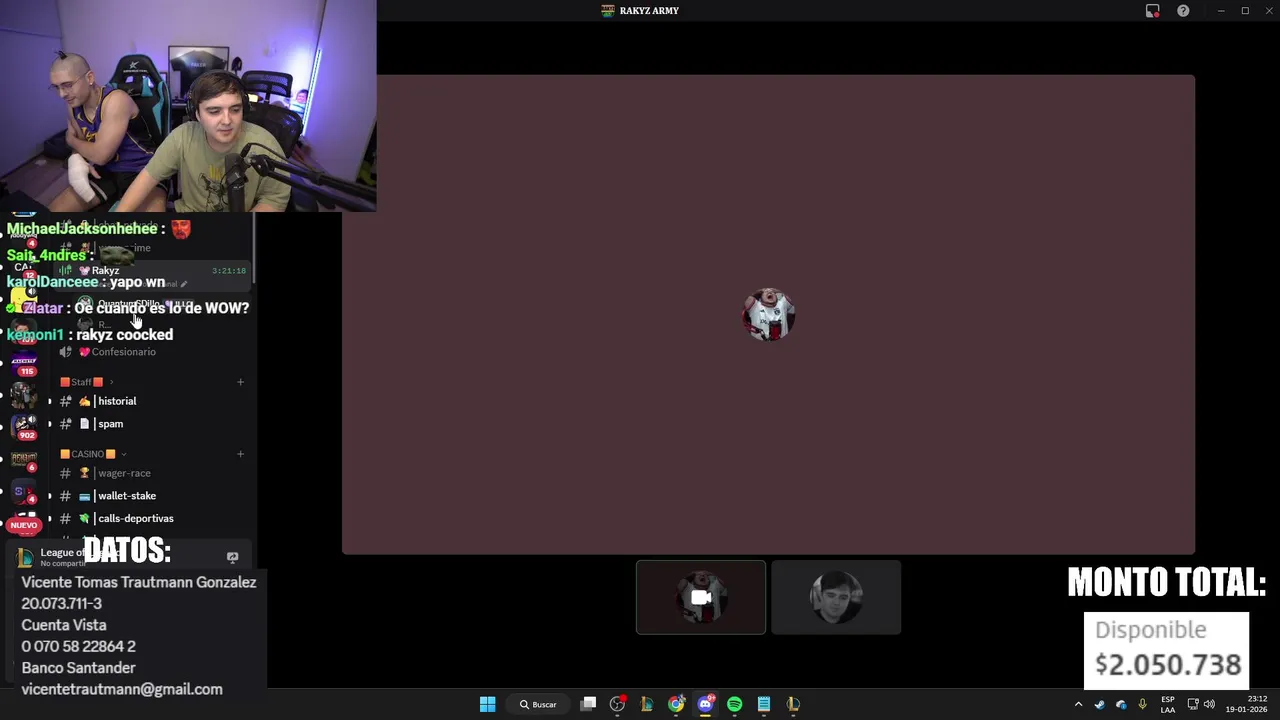The image size is (1280, 720).
Task: Open Discord help question mark icon
Action: 1183,11
